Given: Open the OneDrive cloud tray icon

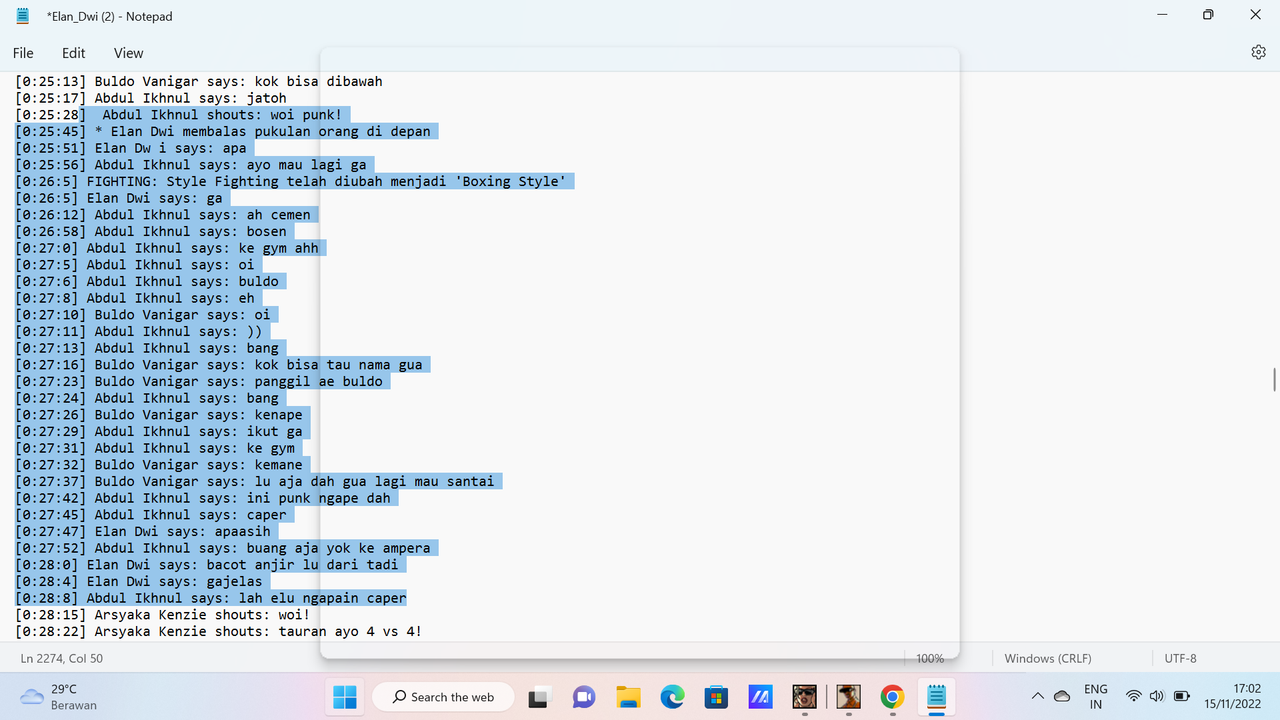Looking at the screenshot, I should tap(1062, 696).
